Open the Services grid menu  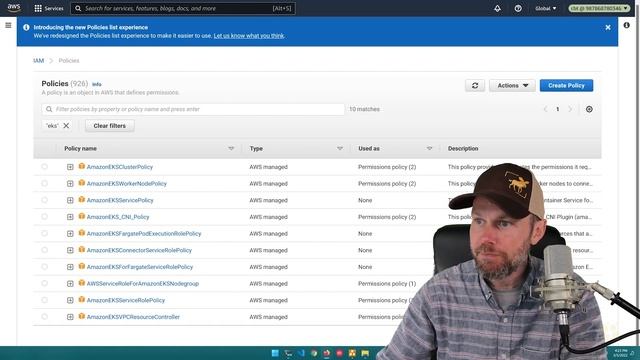coord(49,8)
